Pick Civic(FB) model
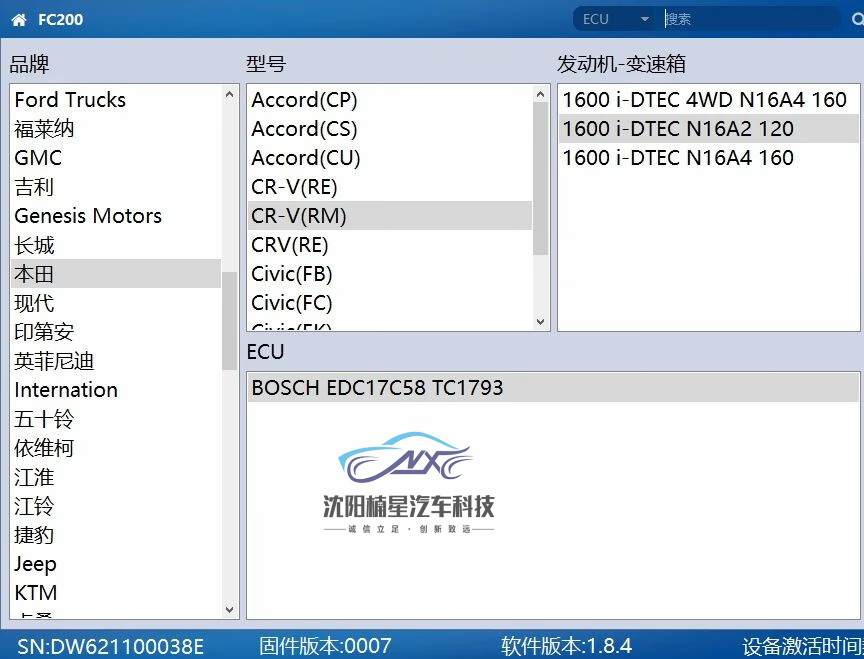The width and height of the screenshot is (864, 659). click(292, 274)
